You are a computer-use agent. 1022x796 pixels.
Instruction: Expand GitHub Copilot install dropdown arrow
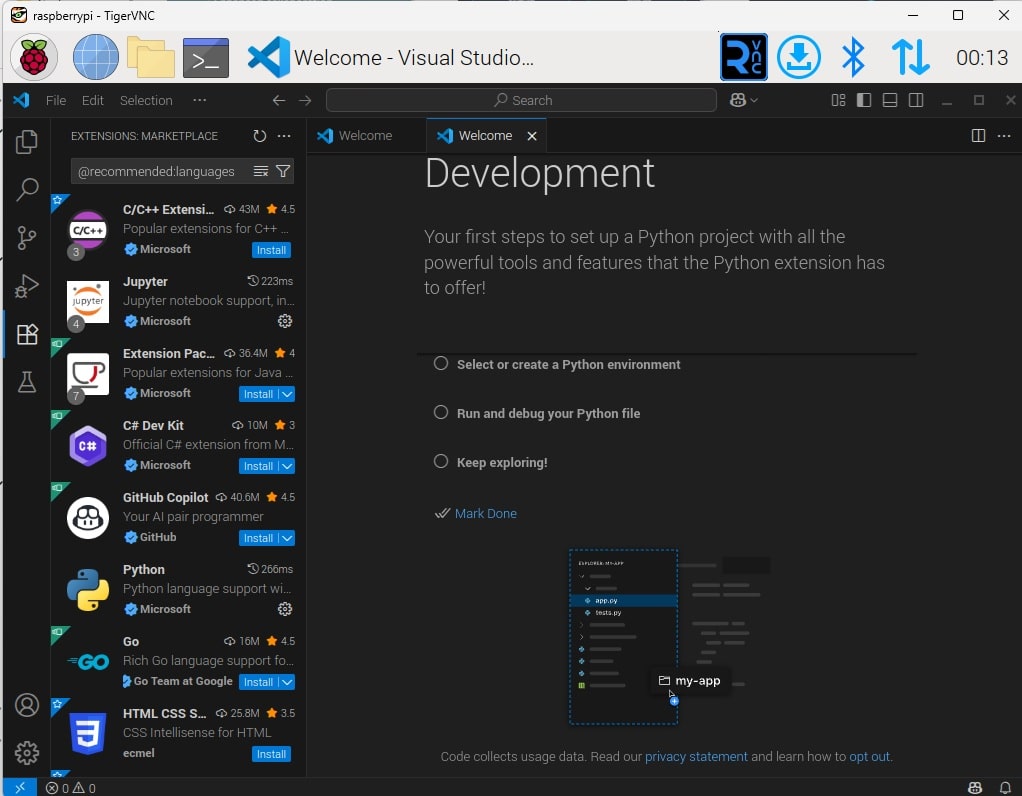[x=287, y=538]
